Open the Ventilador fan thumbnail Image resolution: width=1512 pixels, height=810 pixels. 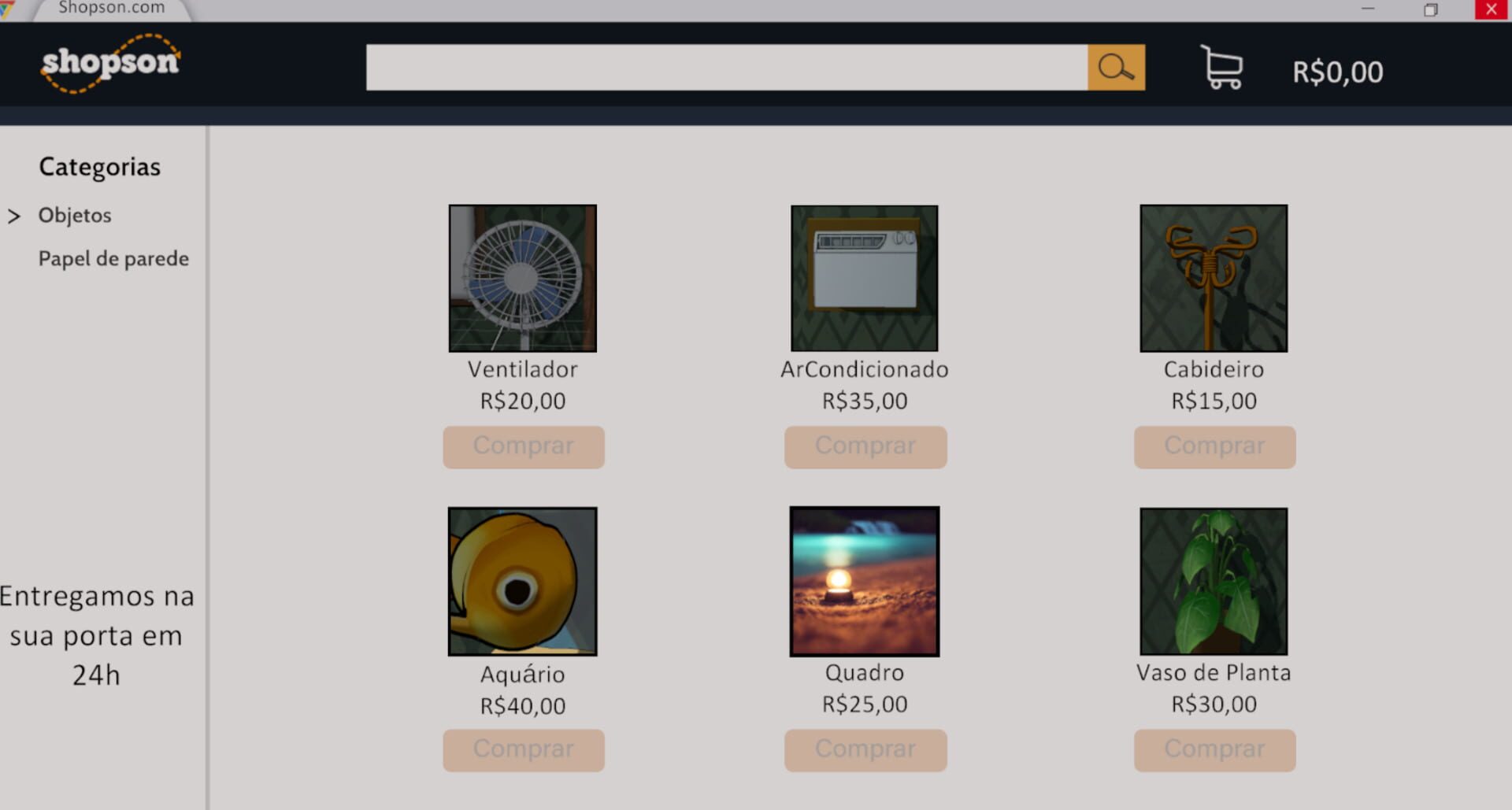coord(523,278)
